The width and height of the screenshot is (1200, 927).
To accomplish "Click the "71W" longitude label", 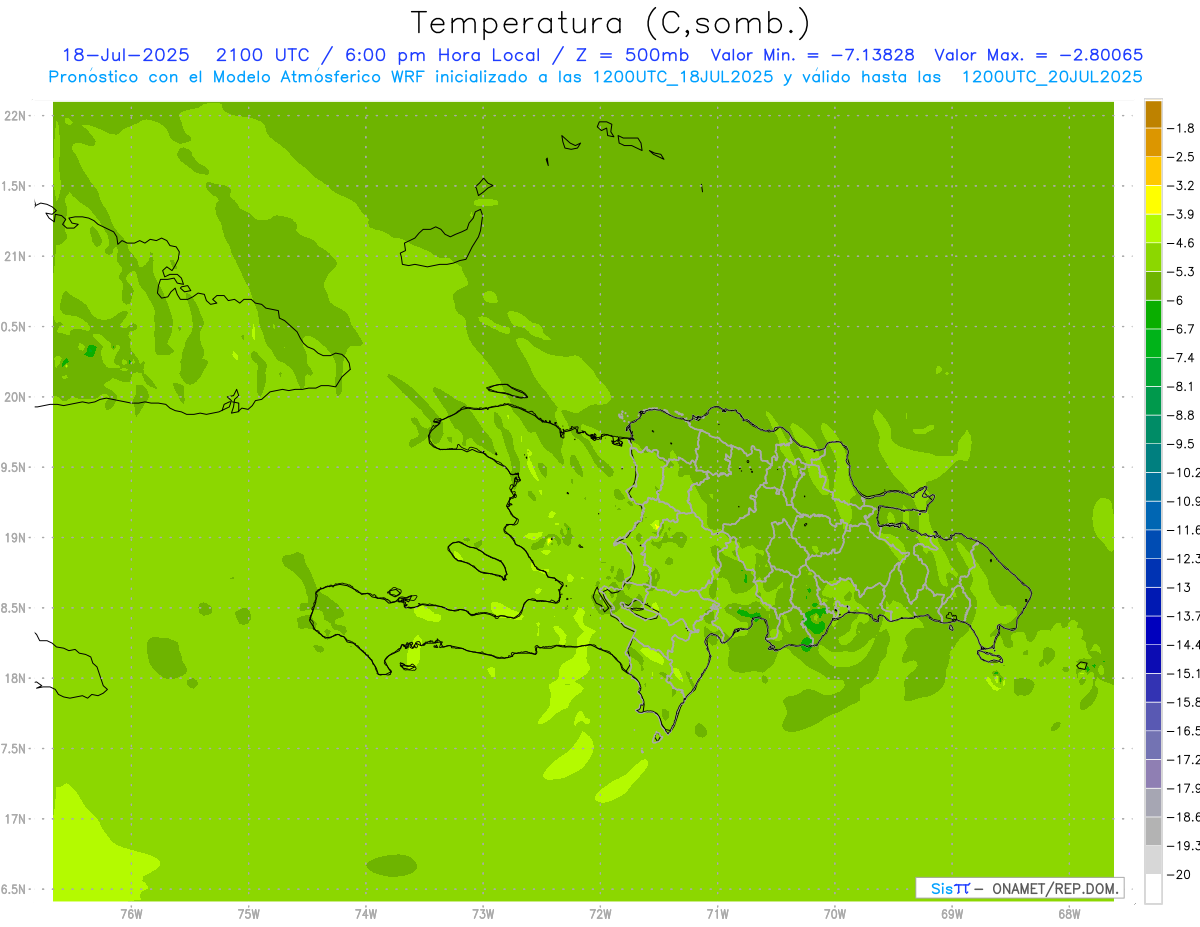I will coord(717,913).
